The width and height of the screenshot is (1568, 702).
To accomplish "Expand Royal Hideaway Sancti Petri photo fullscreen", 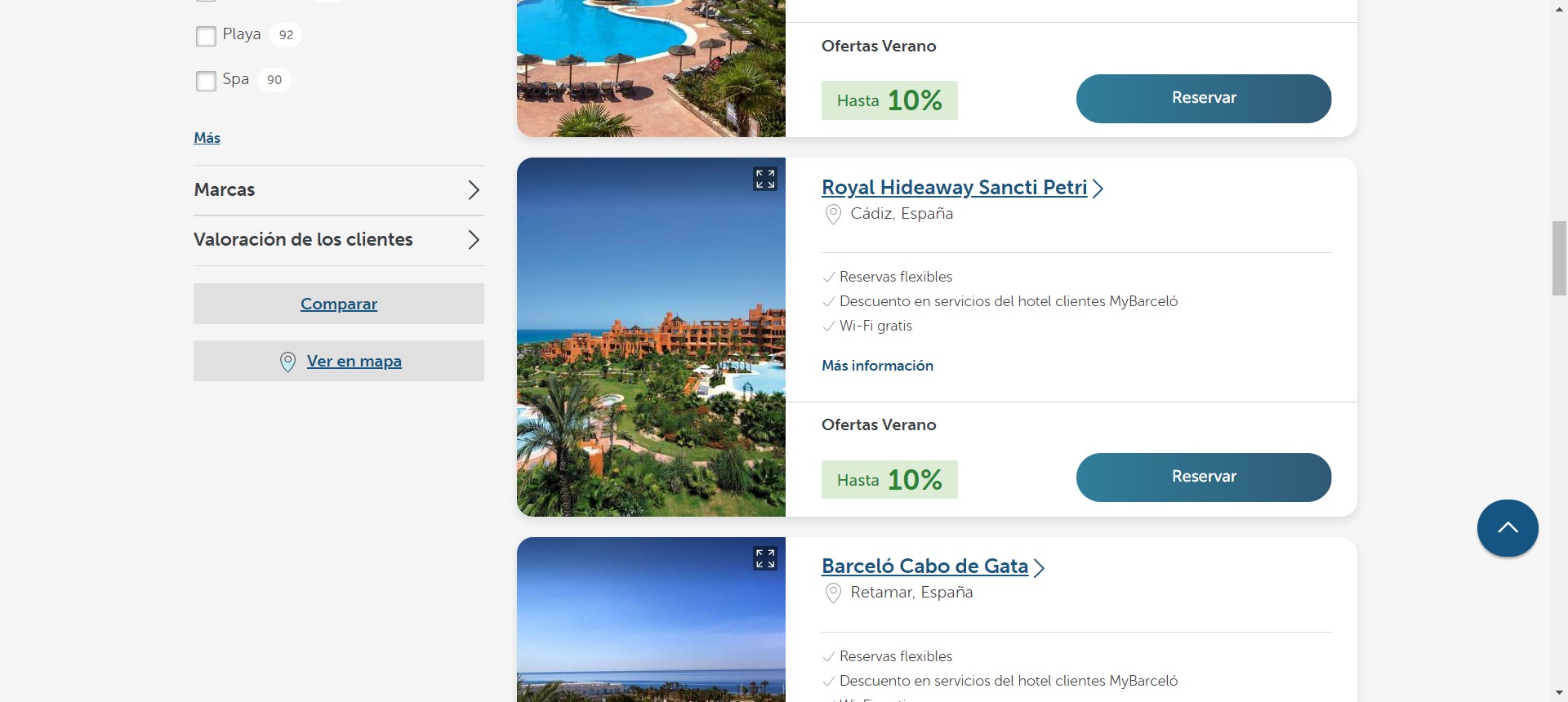I will tap(765, 179).
